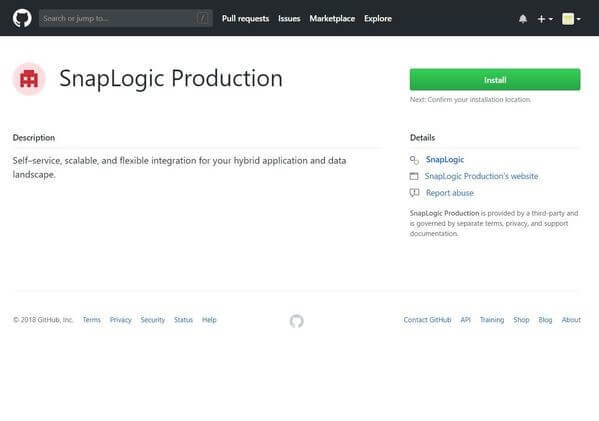Viewport: 599px width, 421px height.
Task: Open the SnapLogic developer link
Action: (x=445, y=159)
